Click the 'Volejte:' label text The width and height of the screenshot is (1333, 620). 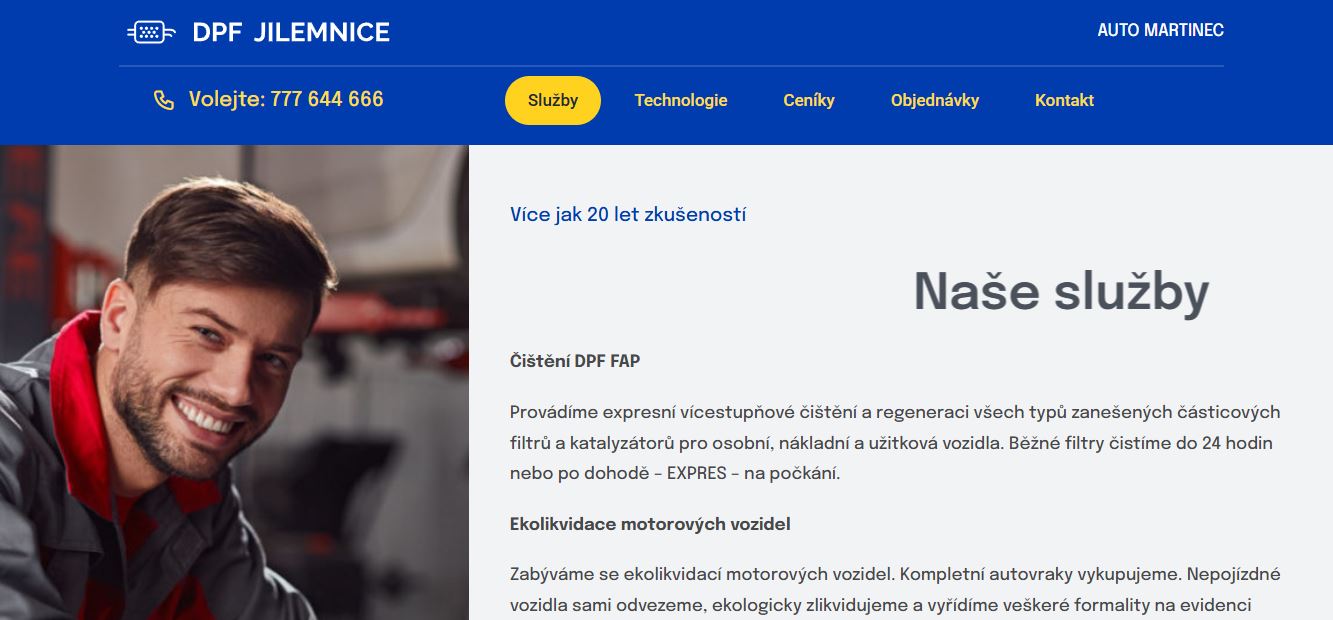coord(226,99)
